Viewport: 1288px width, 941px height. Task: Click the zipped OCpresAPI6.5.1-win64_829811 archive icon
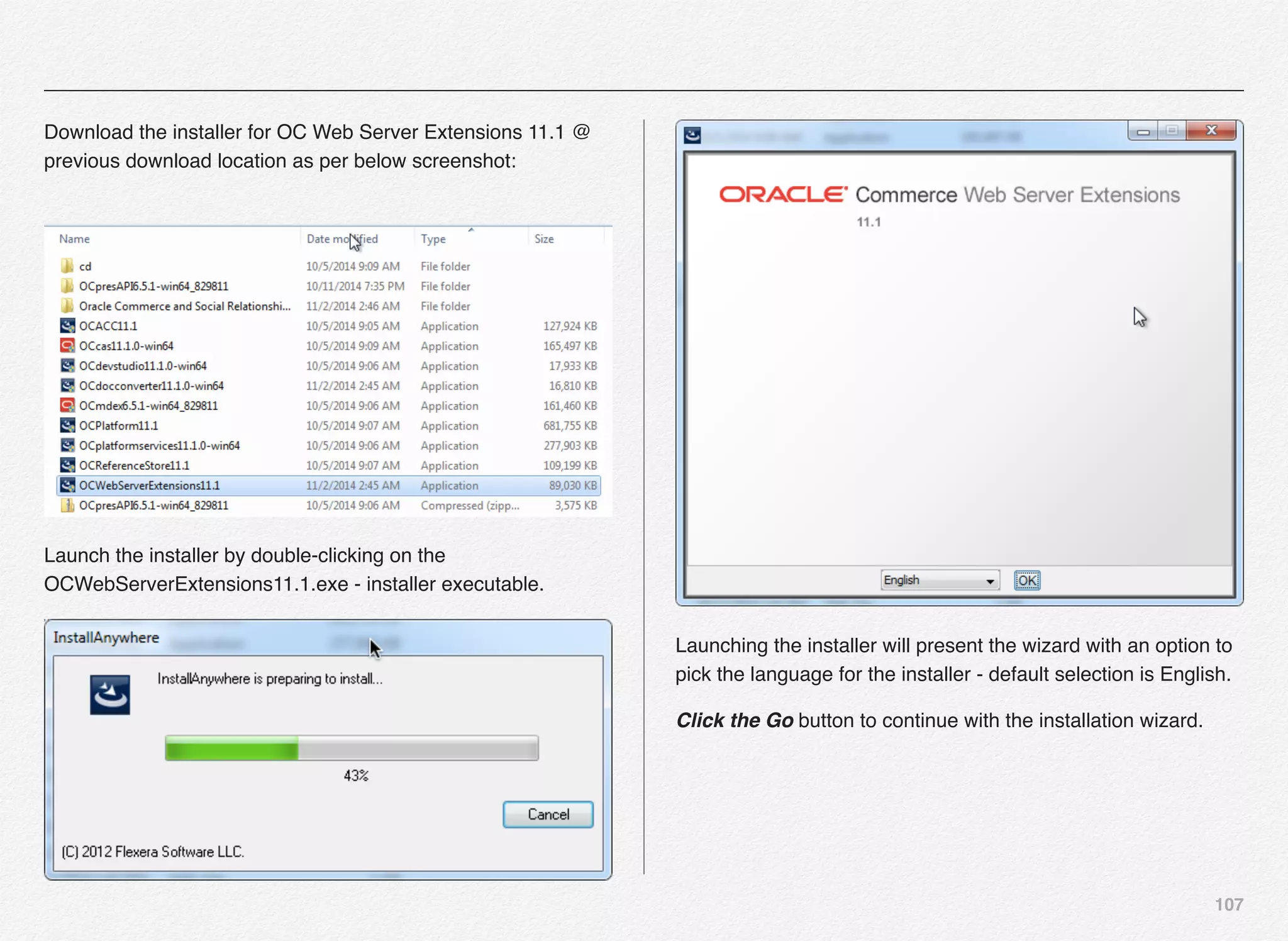click(67, 505)
